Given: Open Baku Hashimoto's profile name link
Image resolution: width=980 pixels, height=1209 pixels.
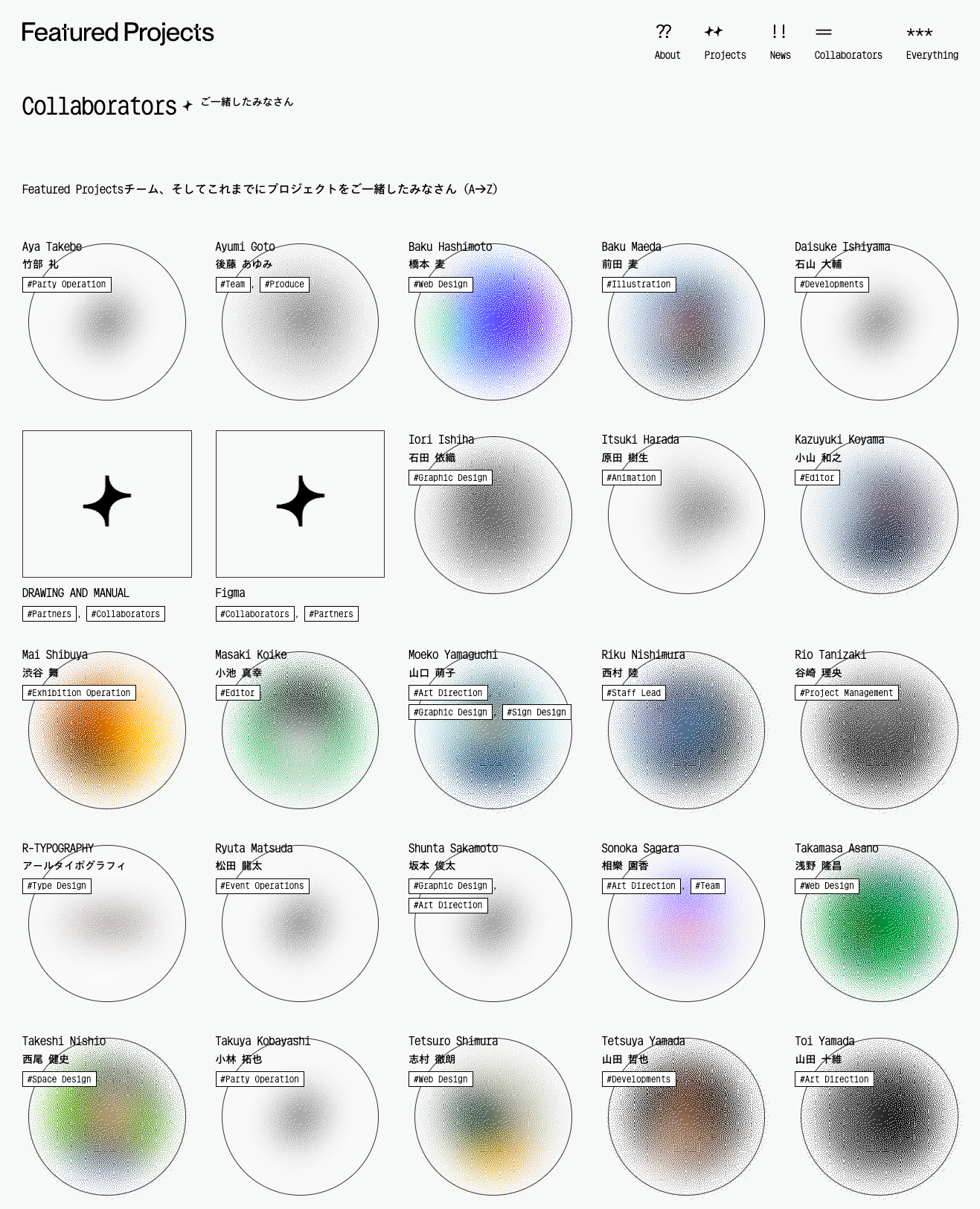Looking at the screenshot, I should (x=450, y=246).
